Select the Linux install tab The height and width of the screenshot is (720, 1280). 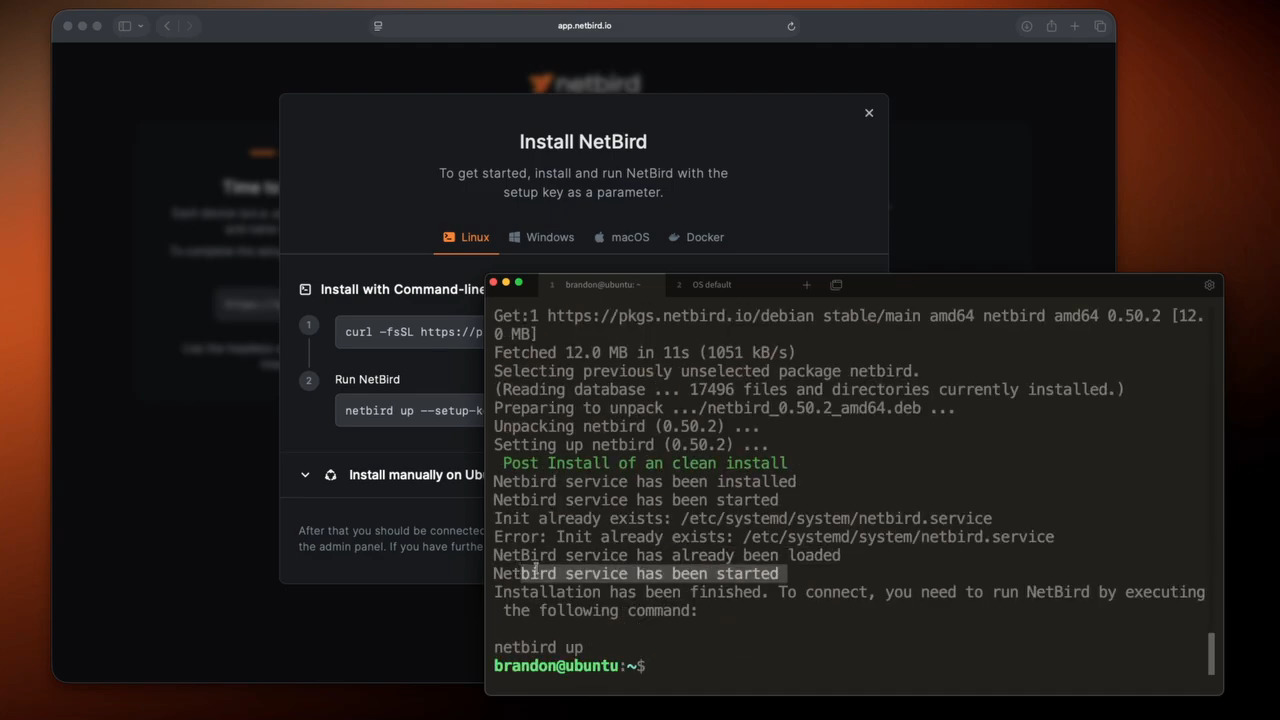(x=466, y=237)
